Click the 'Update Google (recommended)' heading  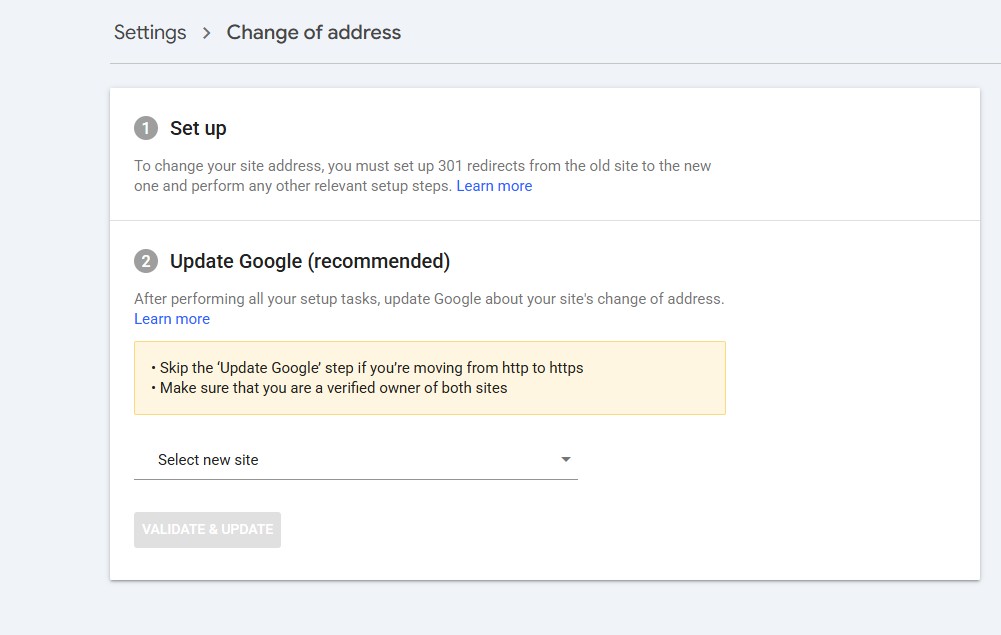pyautogui.click(x=310, y=261)
